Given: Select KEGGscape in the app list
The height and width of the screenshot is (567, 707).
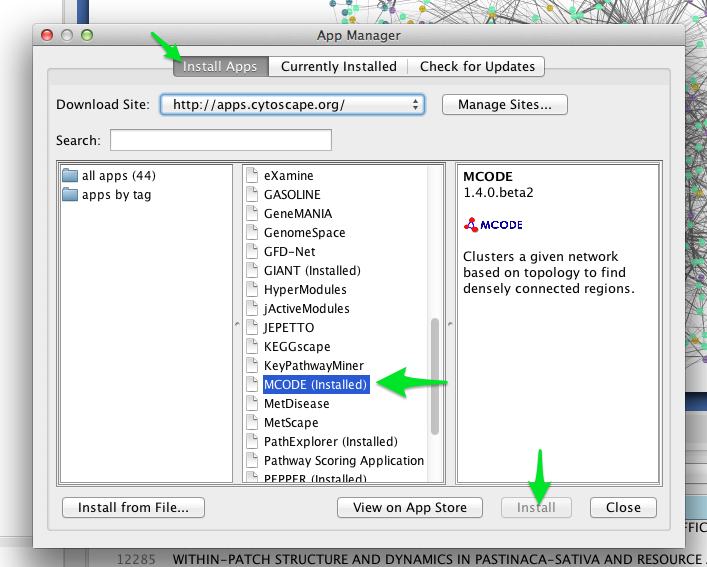Looking at the screenshot, I should pos(297,347).
